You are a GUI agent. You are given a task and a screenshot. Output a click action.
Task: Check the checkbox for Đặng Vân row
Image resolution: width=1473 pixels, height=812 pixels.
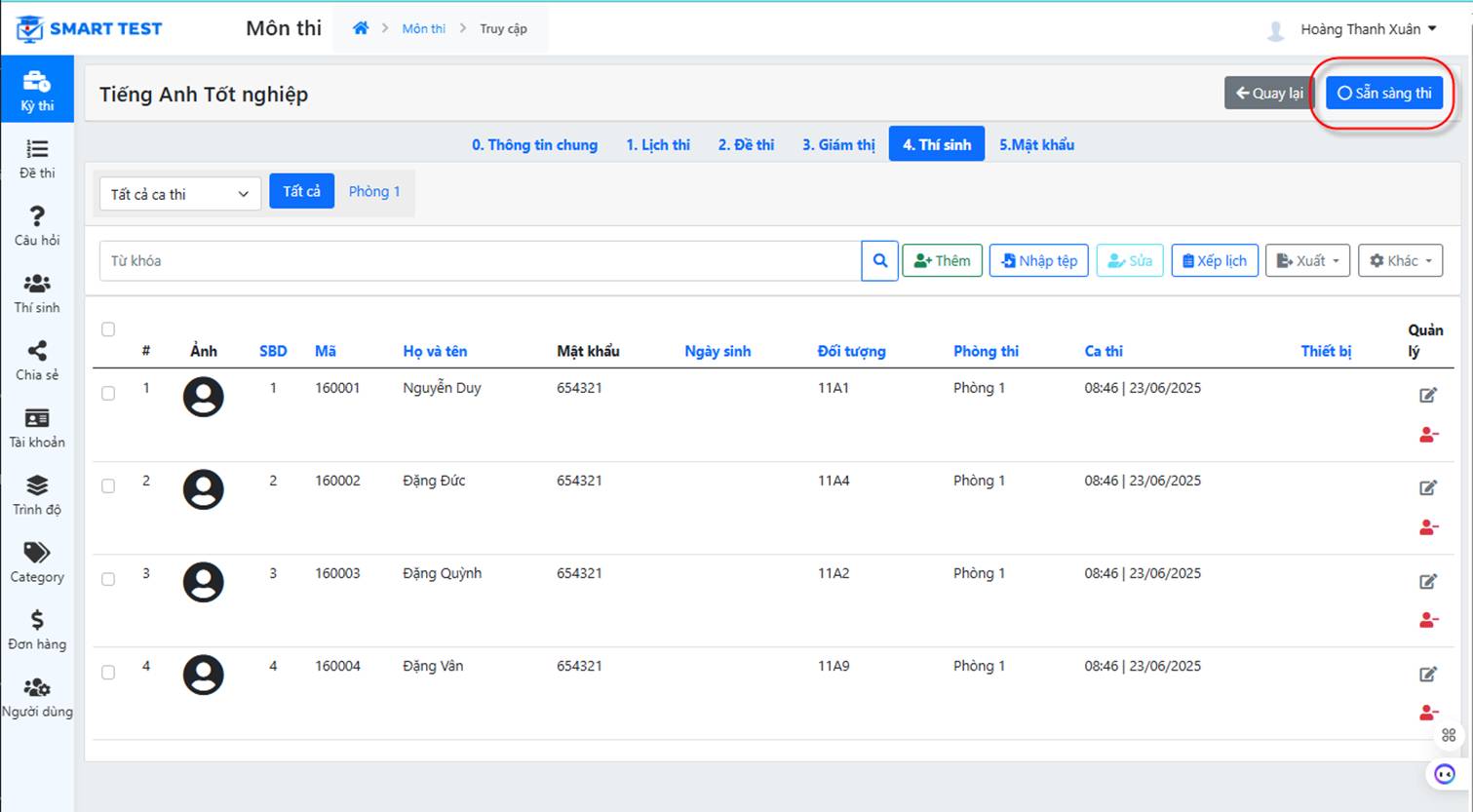click(108, 673)
